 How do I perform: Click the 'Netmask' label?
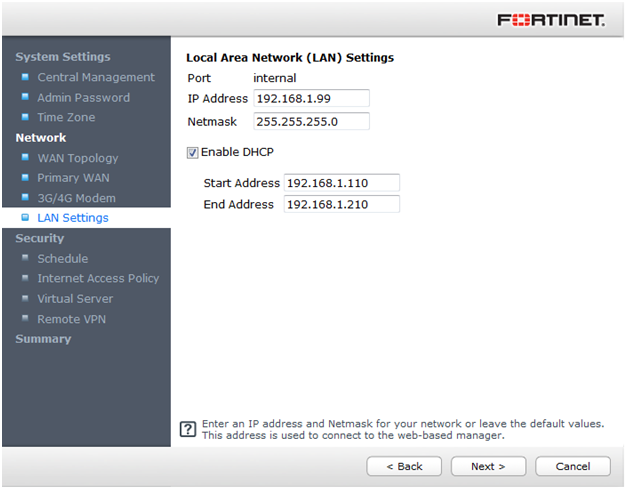(212, 122)
